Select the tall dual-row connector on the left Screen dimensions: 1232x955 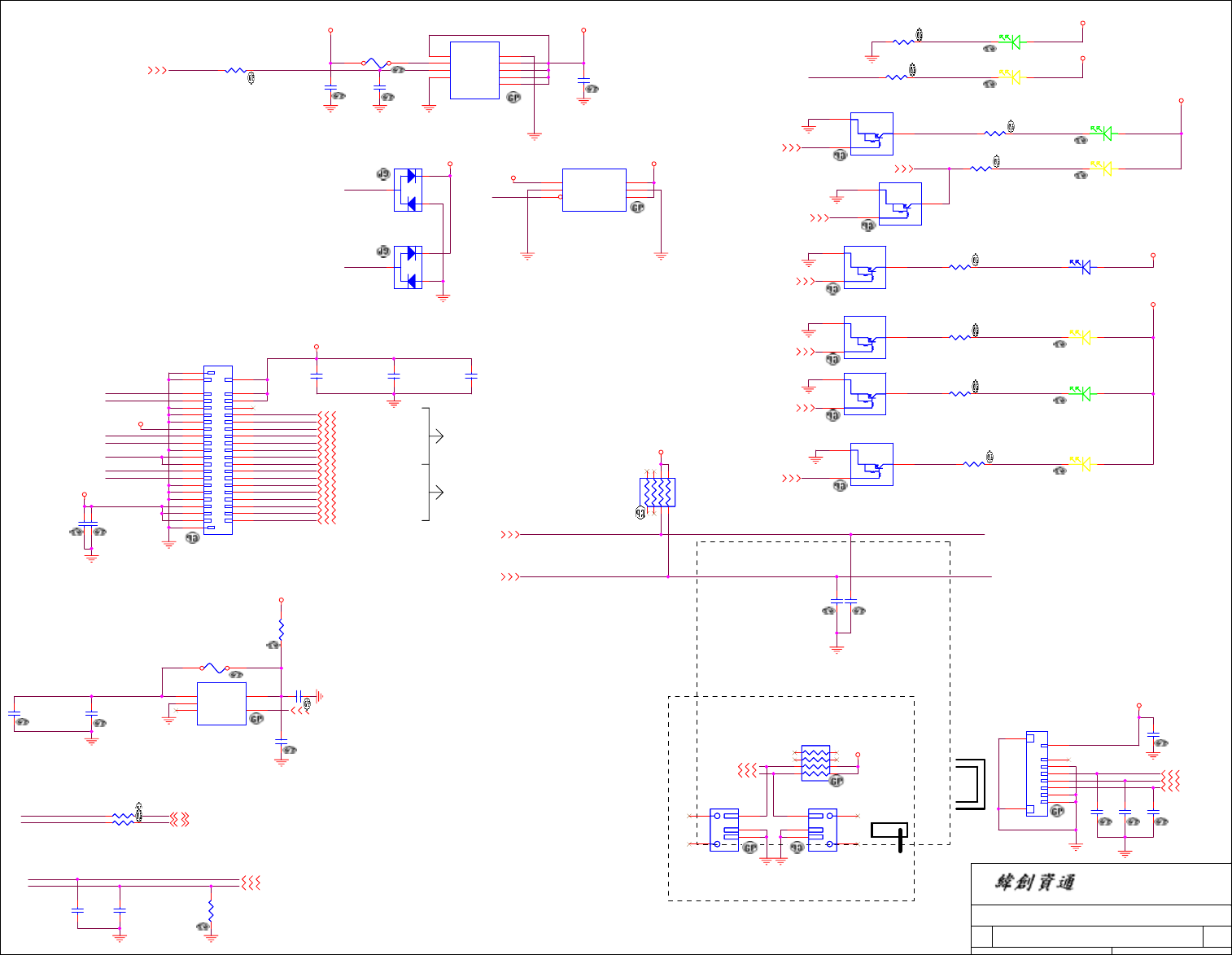tap(218, 450)
